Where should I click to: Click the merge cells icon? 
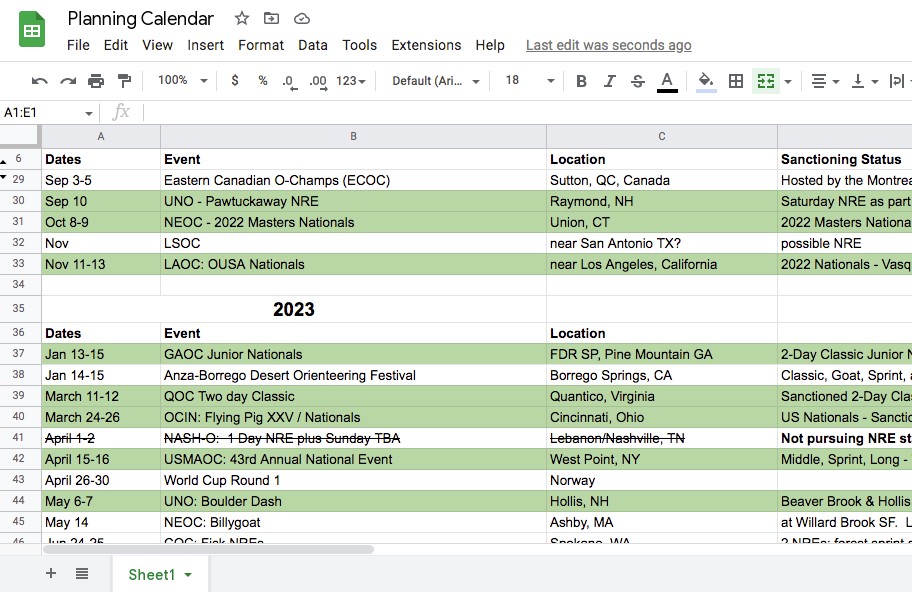pos(766,81)
